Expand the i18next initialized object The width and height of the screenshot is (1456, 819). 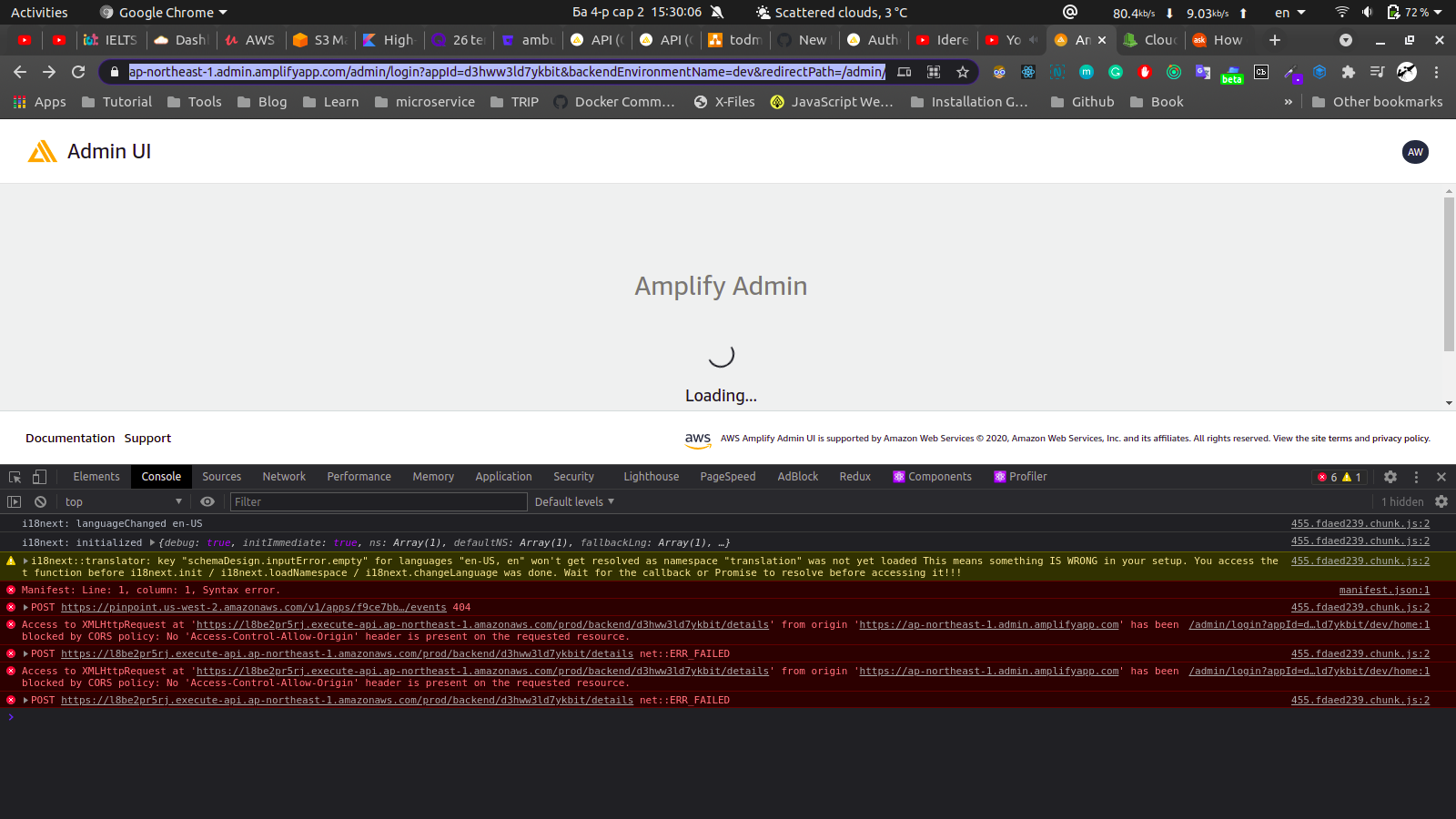(153, 542)
